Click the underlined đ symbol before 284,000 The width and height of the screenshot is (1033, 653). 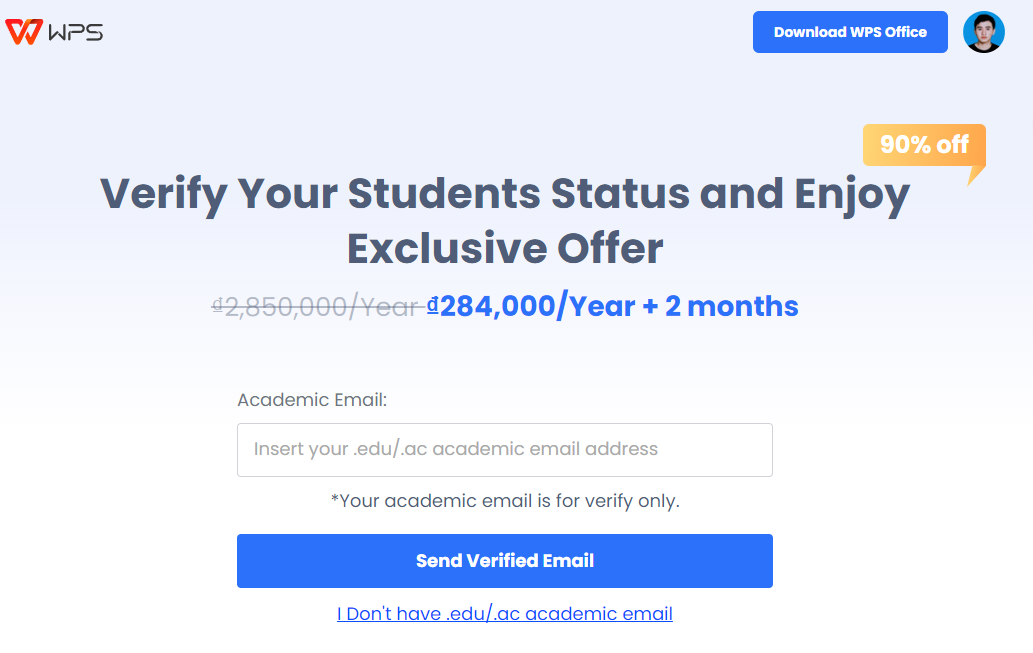[x=433, y=305]
